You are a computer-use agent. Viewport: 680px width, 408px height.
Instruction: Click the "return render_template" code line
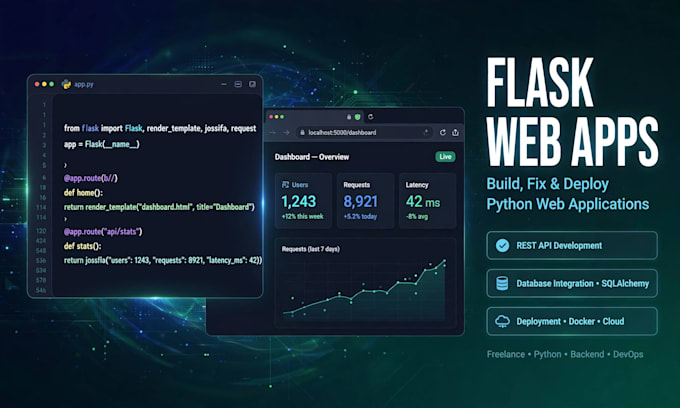(159, 207)
